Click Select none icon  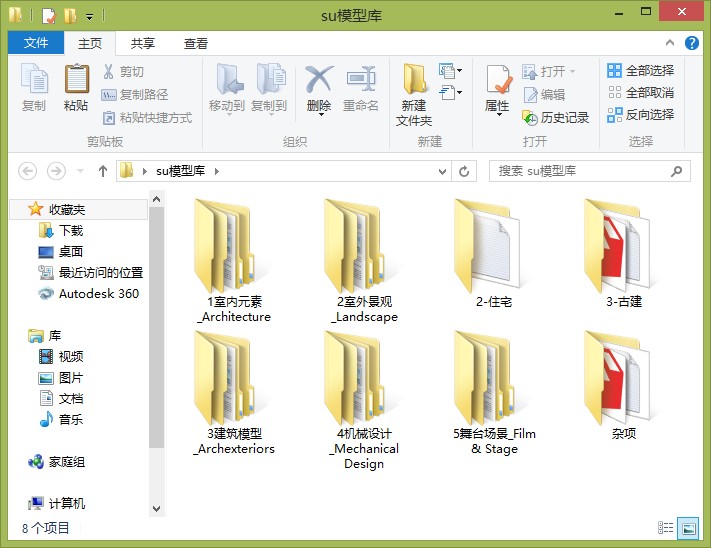[x=614, y=92]
